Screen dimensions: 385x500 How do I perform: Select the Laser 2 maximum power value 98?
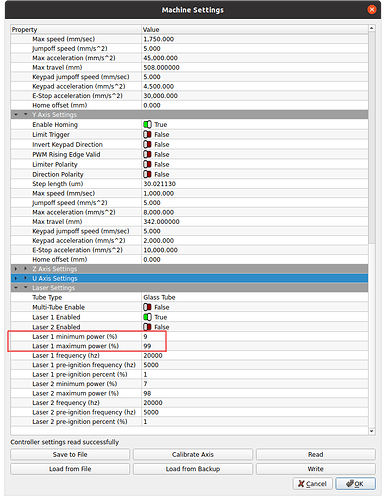147,393
